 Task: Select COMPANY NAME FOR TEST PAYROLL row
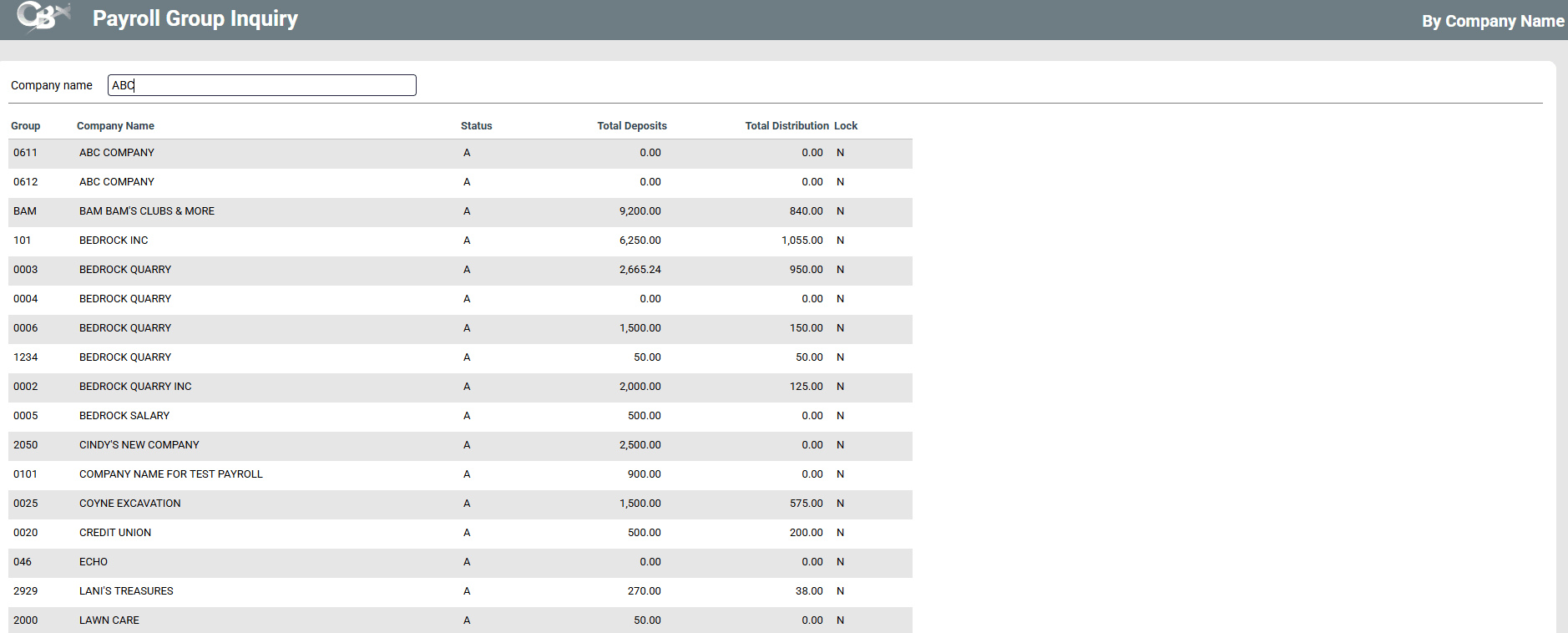[x=171, y=474]
